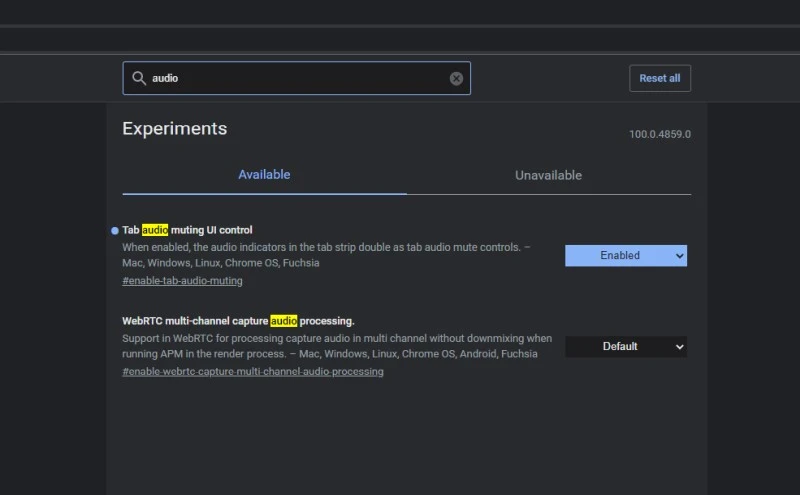800x495 pixels.
Task: Click highlighted "audio" in Tab audio muting title
Action: (x=155, y=230)
